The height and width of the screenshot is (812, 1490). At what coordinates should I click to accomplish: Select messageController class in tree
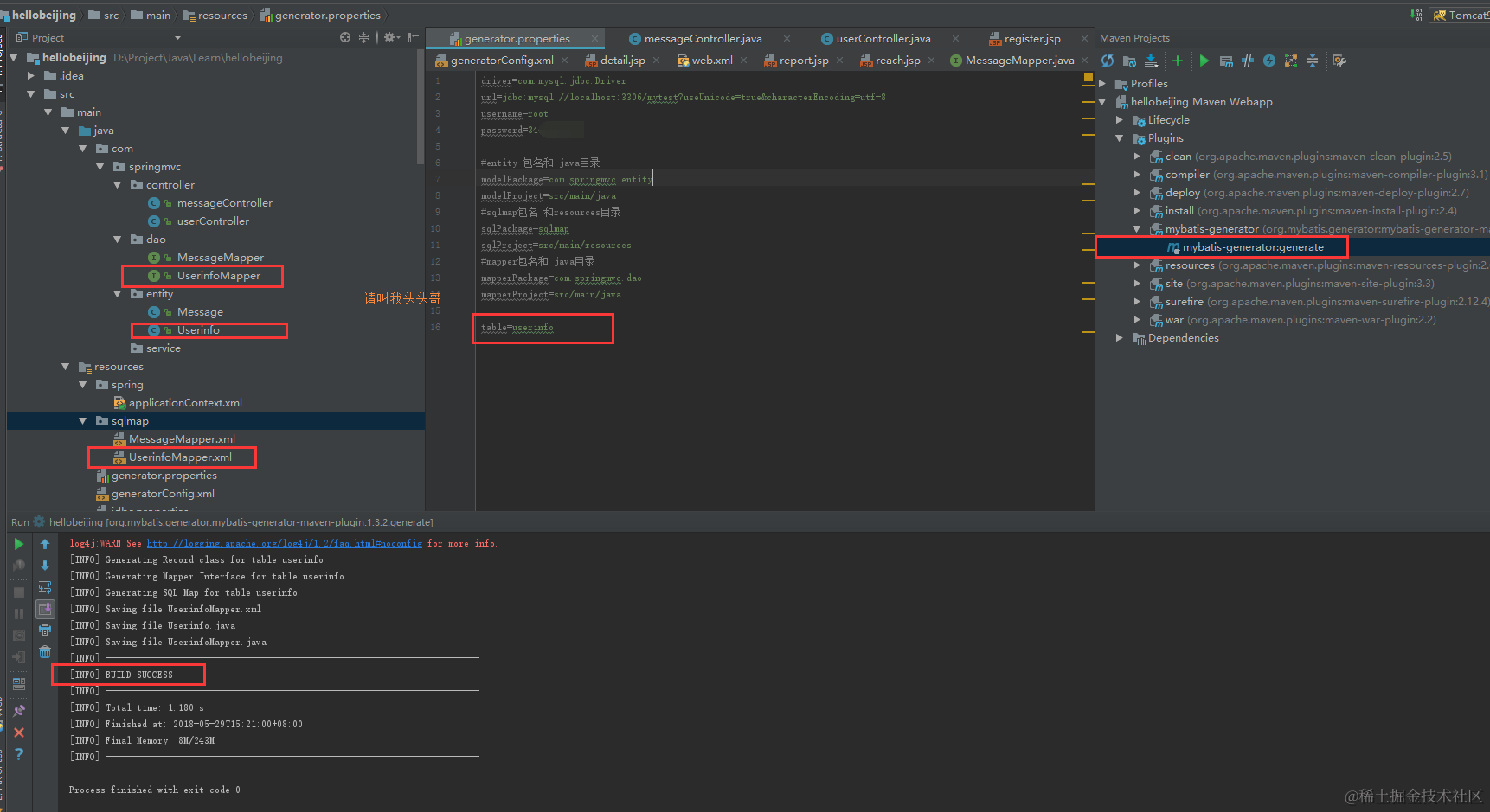(224, 203)
